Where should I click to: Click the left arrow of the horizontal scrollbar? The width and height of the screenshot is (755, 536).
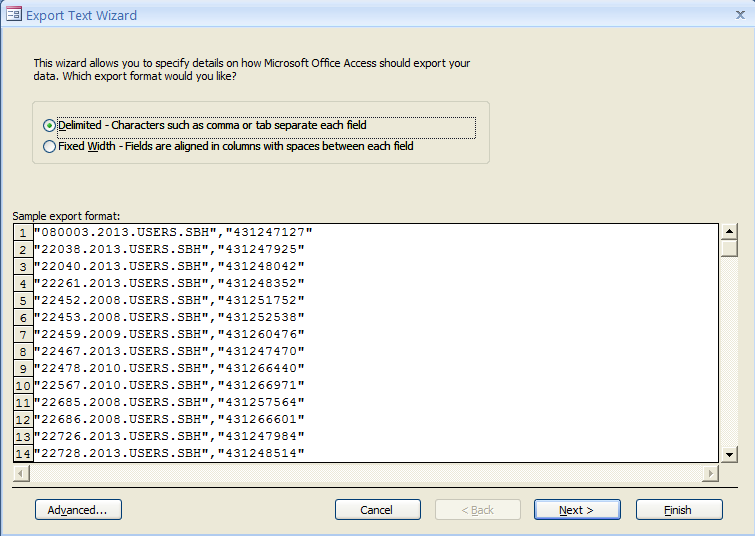click(x=21, y=473)
